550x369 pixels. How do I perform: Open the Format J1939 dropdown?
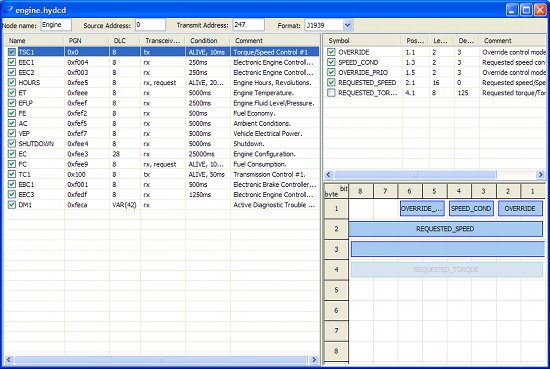click(347, 25)
